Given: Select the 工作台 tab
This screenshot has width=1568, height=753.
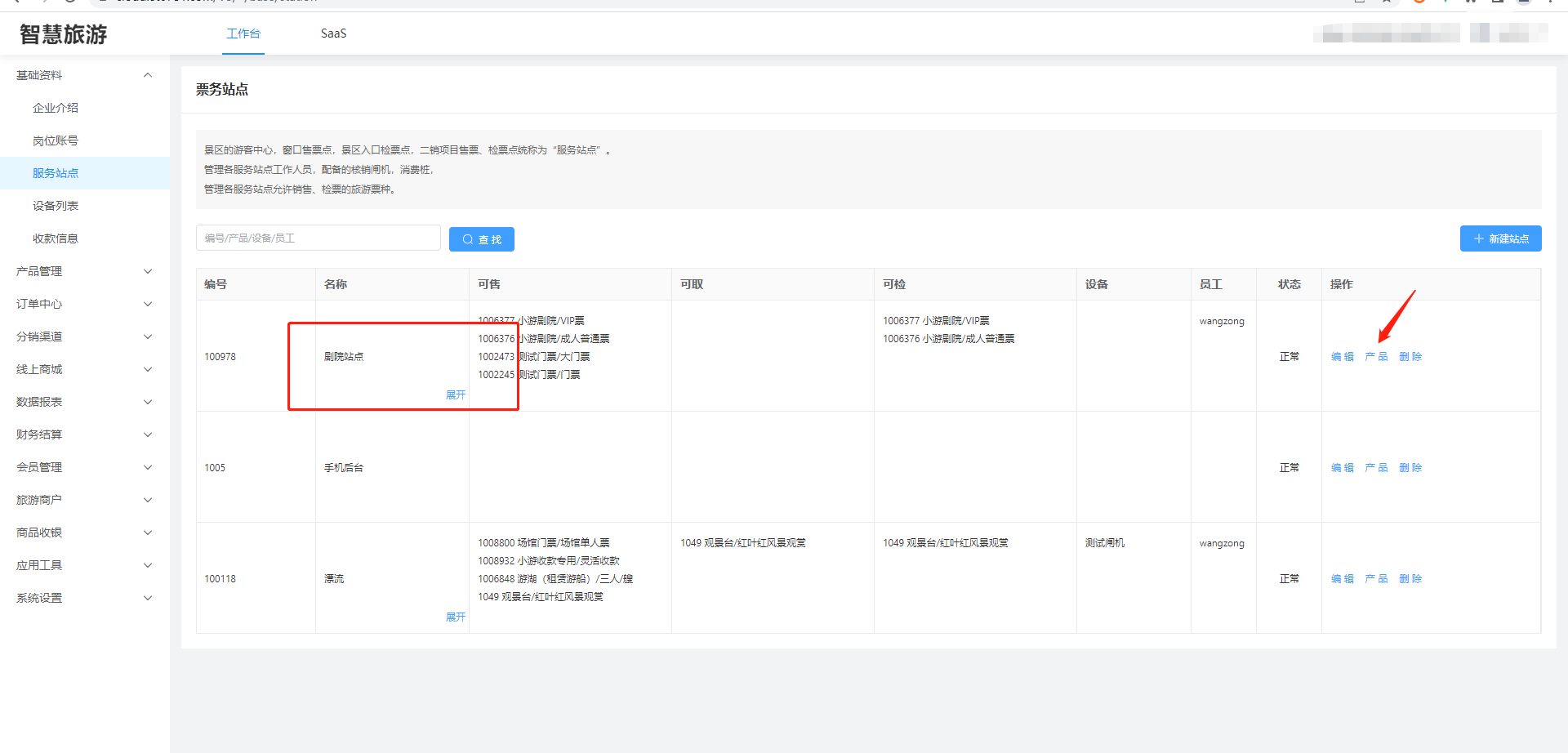Looking at the screenshot, I should (243, 33).
